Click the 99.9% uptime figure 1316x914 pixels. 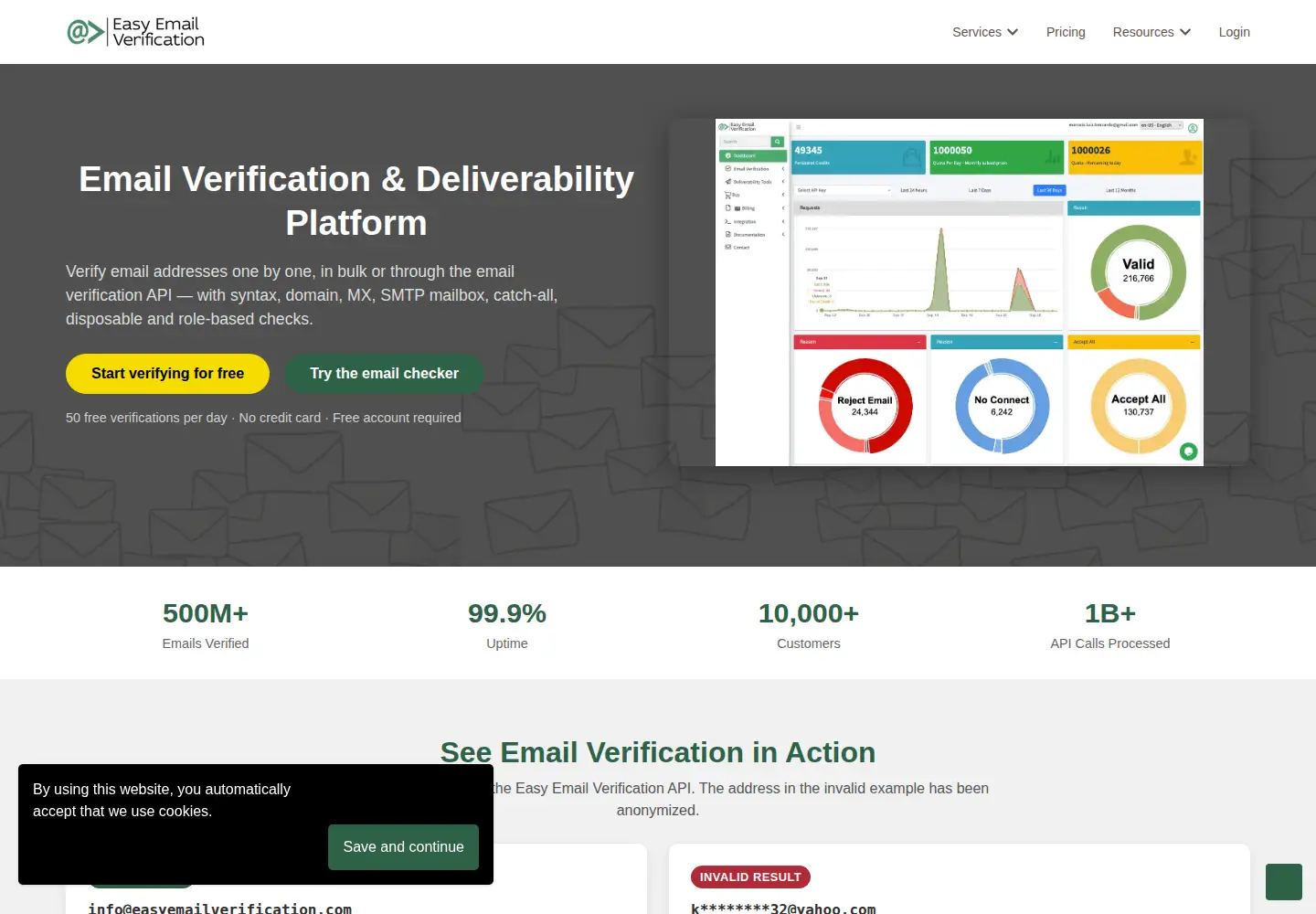tap(507, 613)
